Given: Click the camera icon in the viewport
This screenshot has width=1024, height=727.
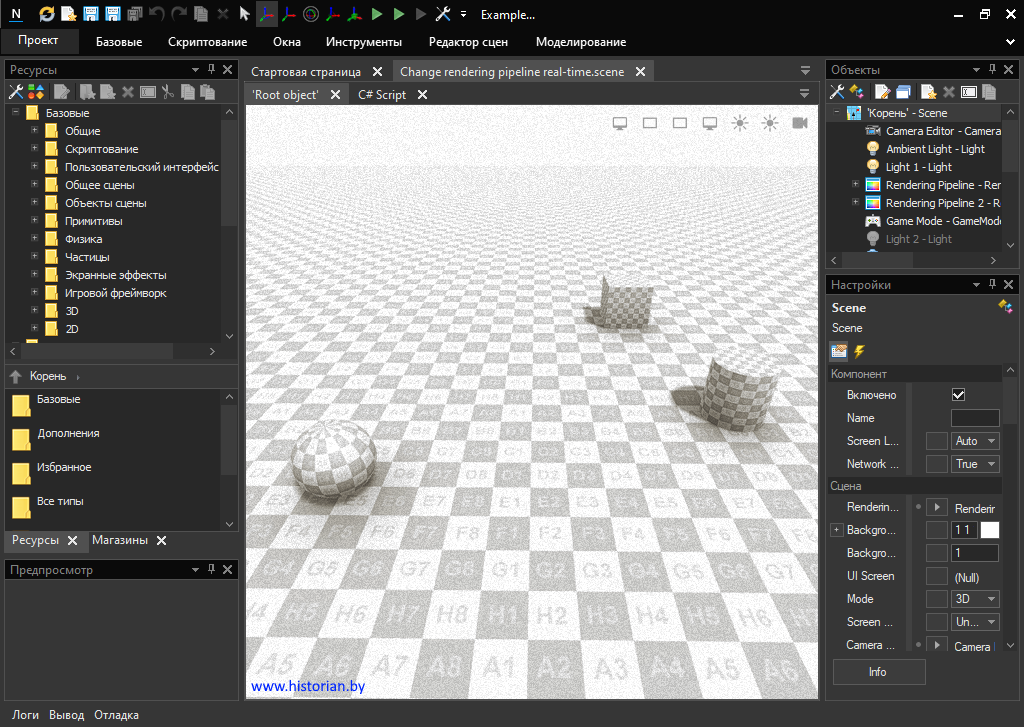Looking at the screenshot, I should (x=800, y=123).
